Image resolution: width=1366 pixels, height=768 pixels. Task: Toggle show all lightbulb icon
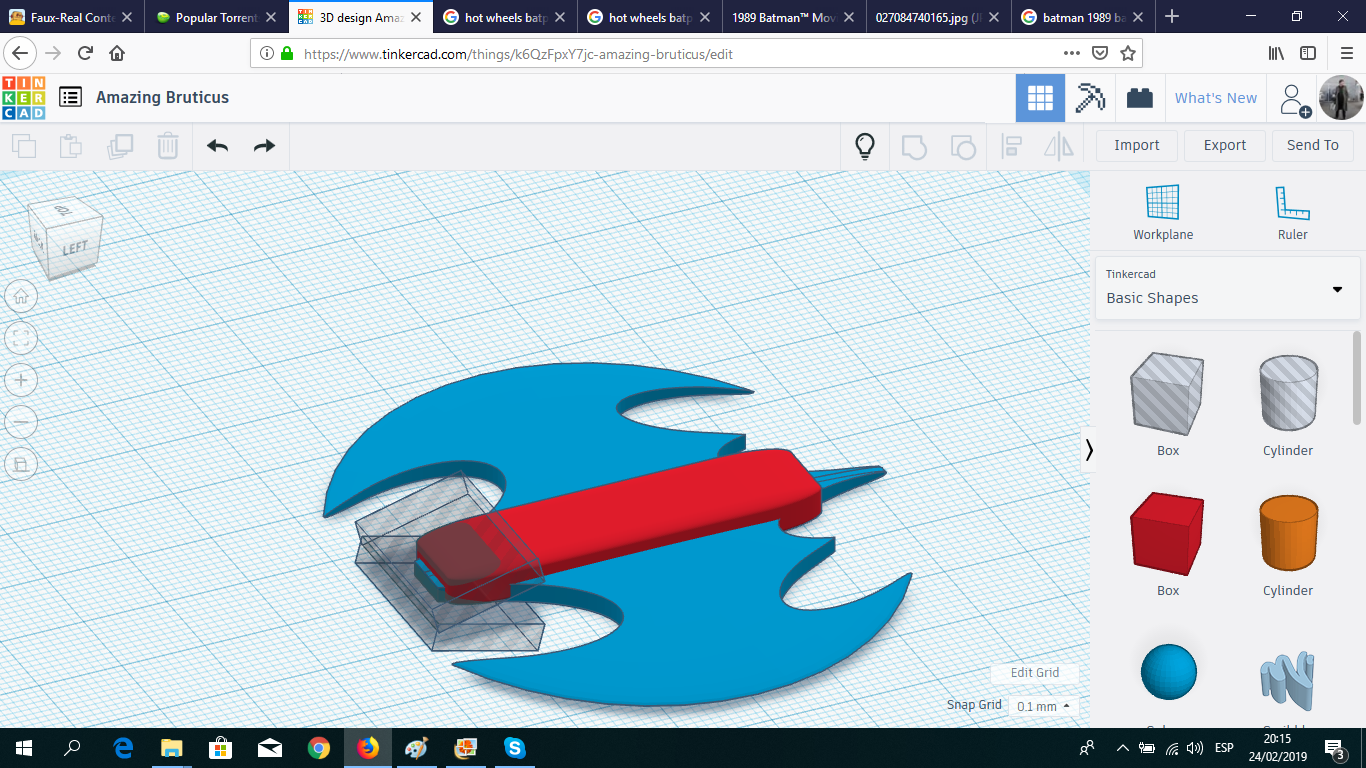(866, 146)
